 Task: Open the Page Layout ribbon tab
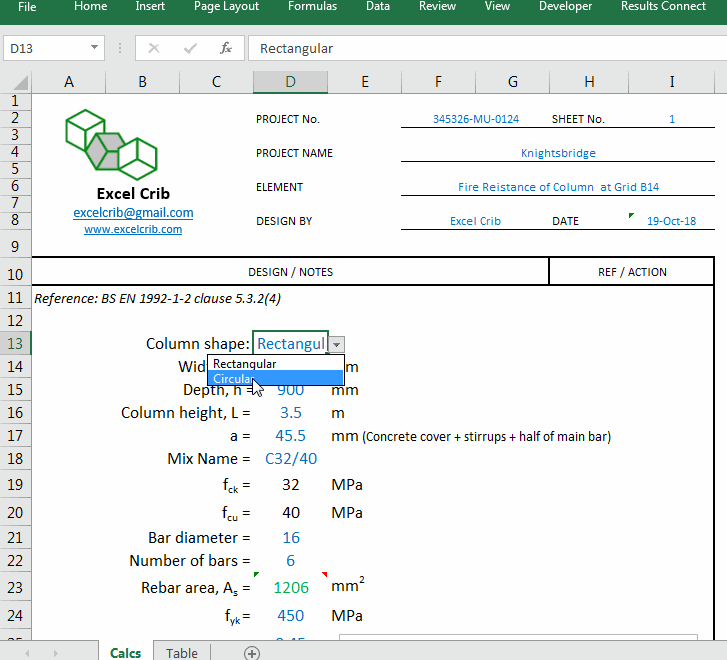point(226,7)
